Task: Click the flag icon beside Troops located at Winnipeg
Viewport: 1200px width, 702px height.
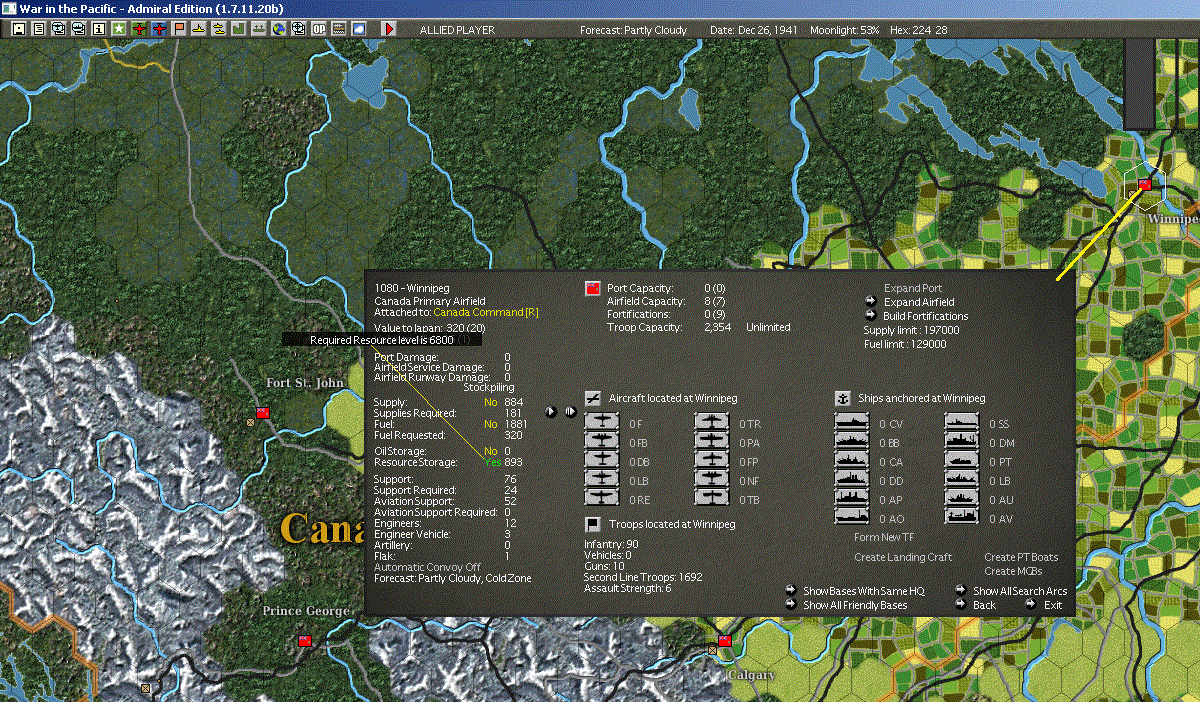Action: (x=593, y=524)
